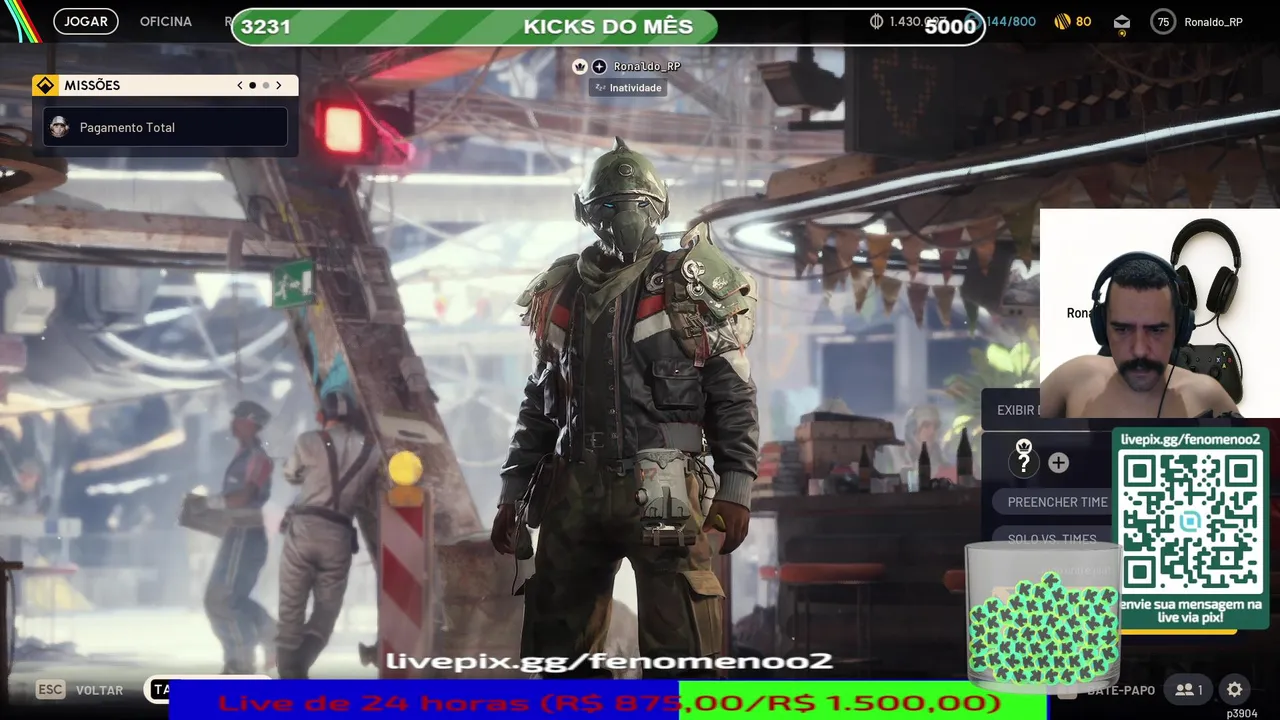
Task: Click the ESC key icon
Action: pyautogui.click(x=50, y=689)
